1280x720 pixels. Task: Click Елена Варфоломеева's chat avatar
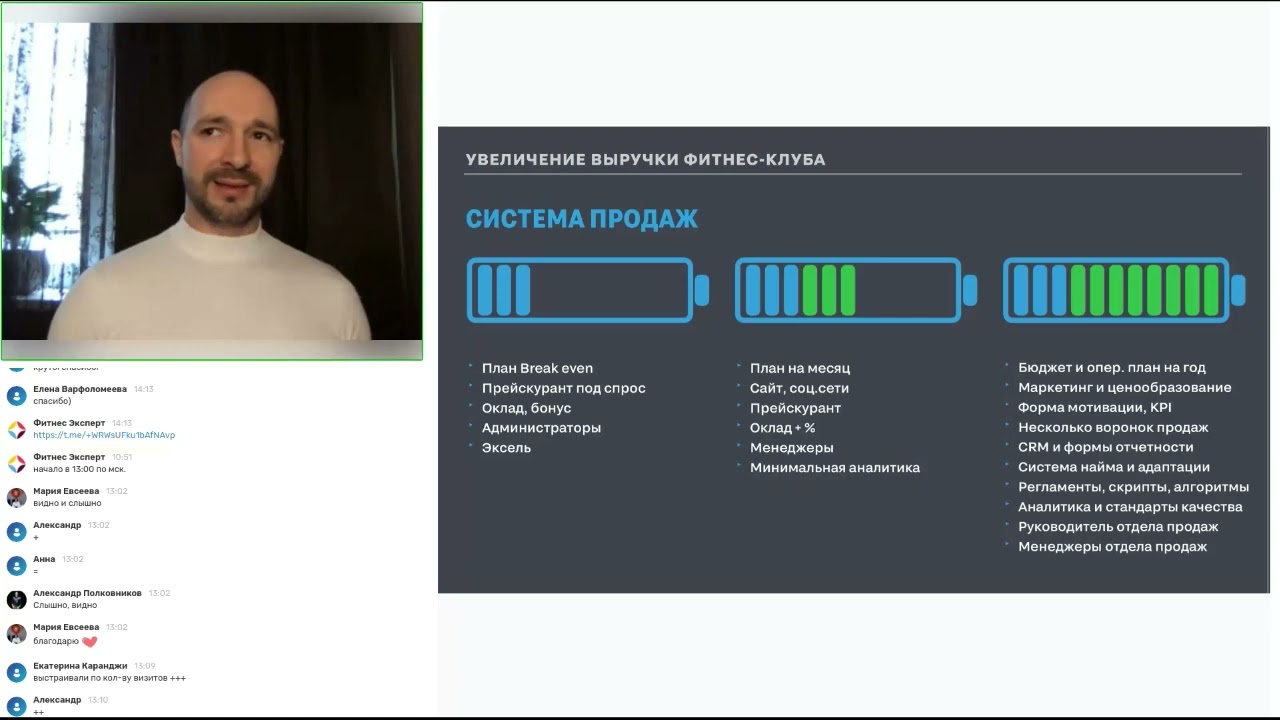16,395
